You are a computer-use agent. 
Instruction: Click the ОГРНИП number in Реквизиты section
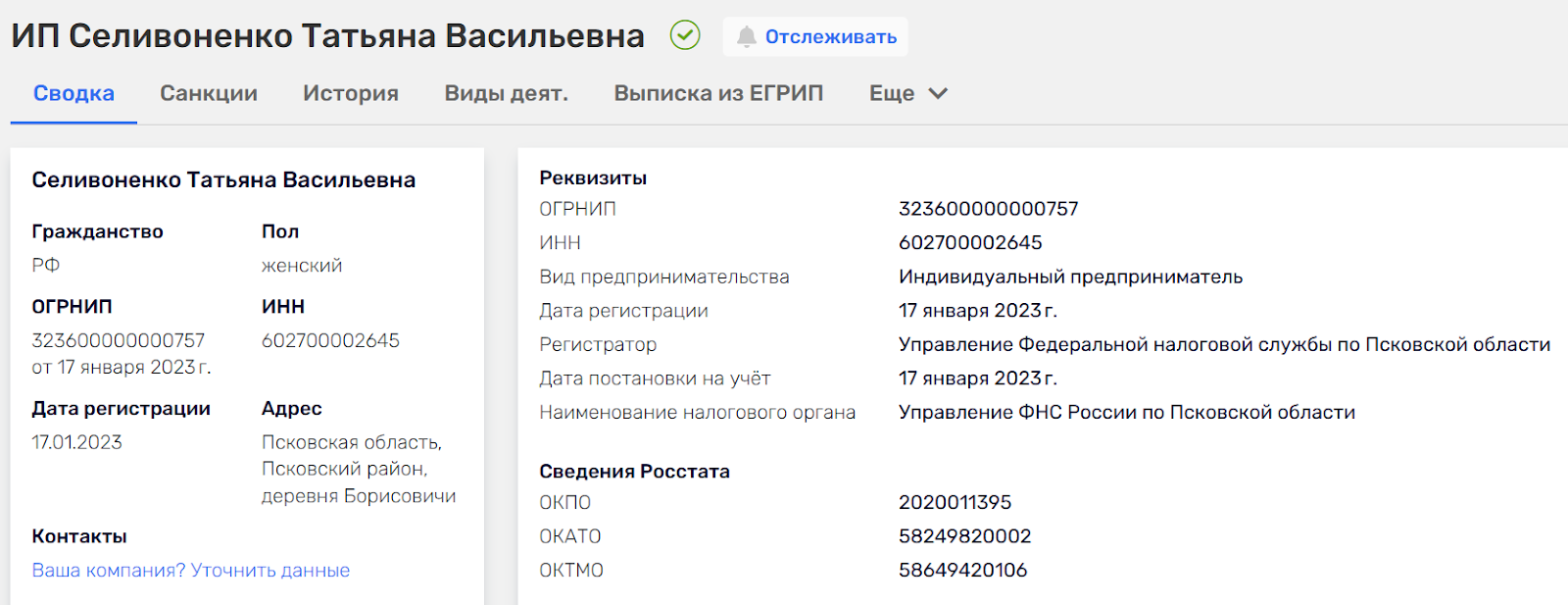pos(988,209)
